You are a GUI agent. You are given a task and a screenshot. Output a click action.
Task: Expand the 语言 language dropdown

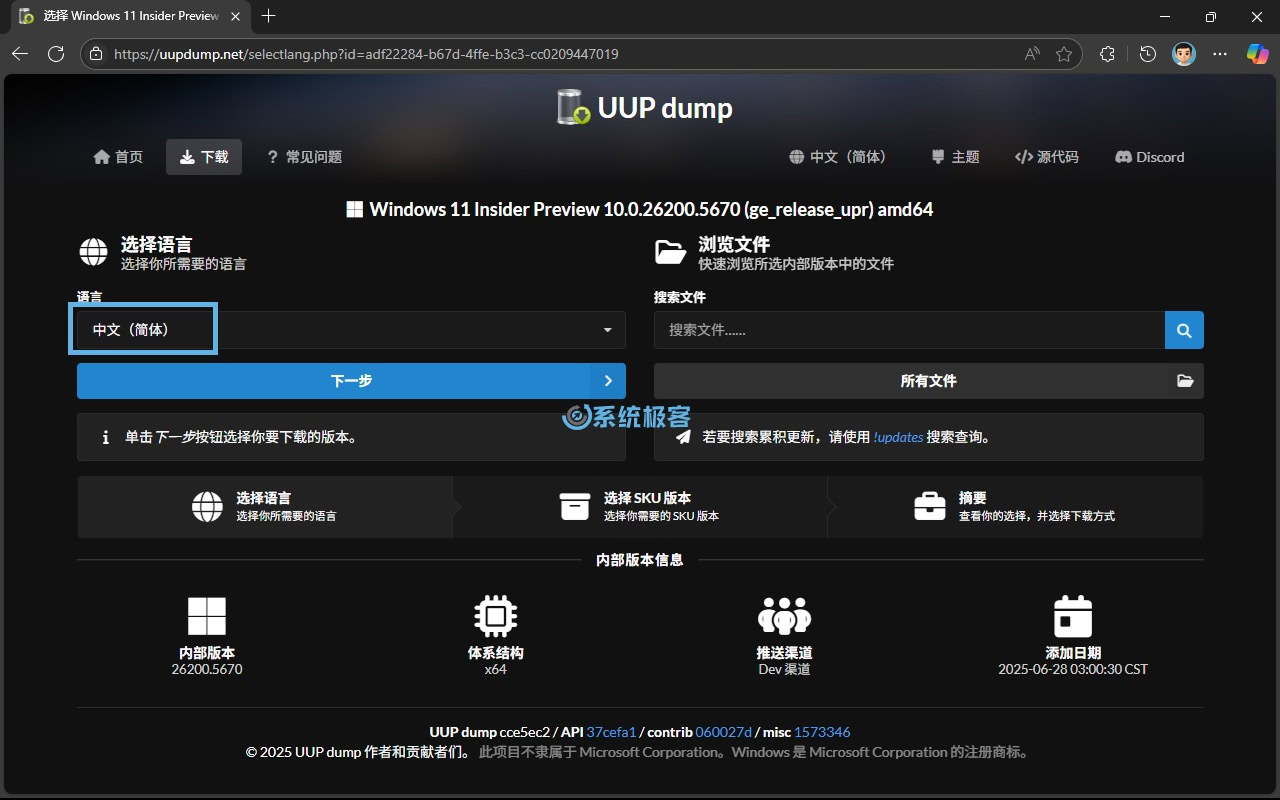351,330
